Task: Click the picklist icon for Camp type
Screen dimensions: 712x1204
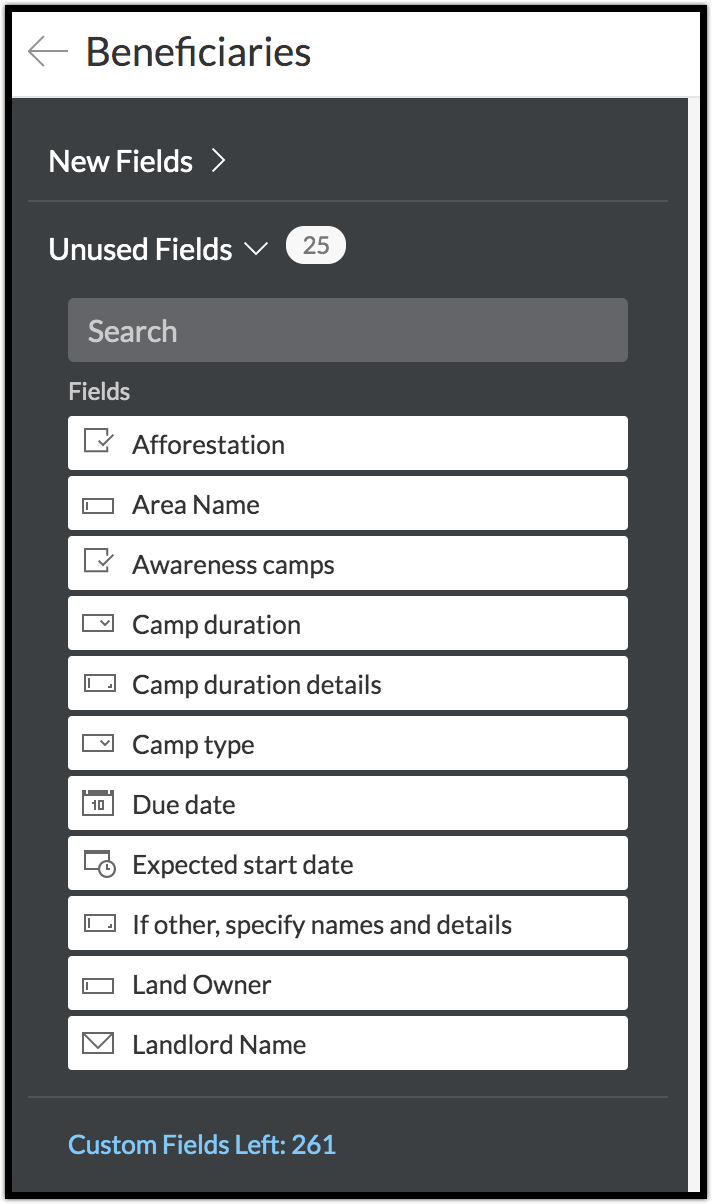Action: 98,744
